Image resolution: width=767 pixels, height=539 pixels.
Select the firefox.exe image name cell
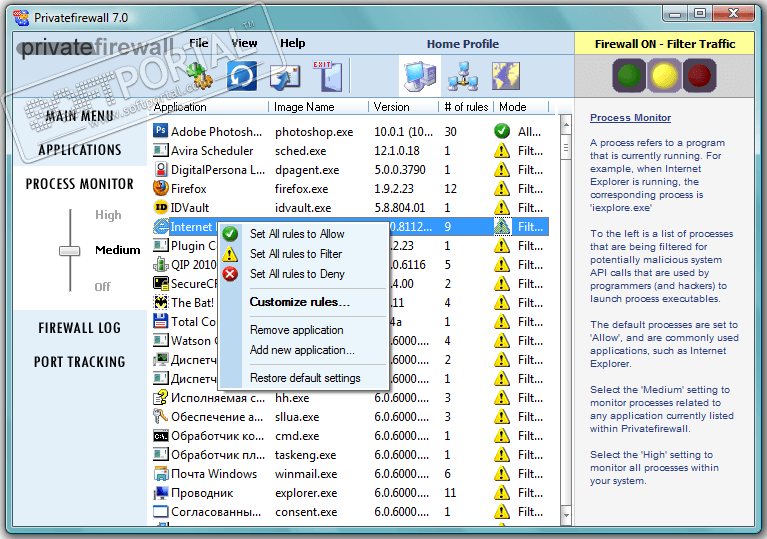pos(301,189)
